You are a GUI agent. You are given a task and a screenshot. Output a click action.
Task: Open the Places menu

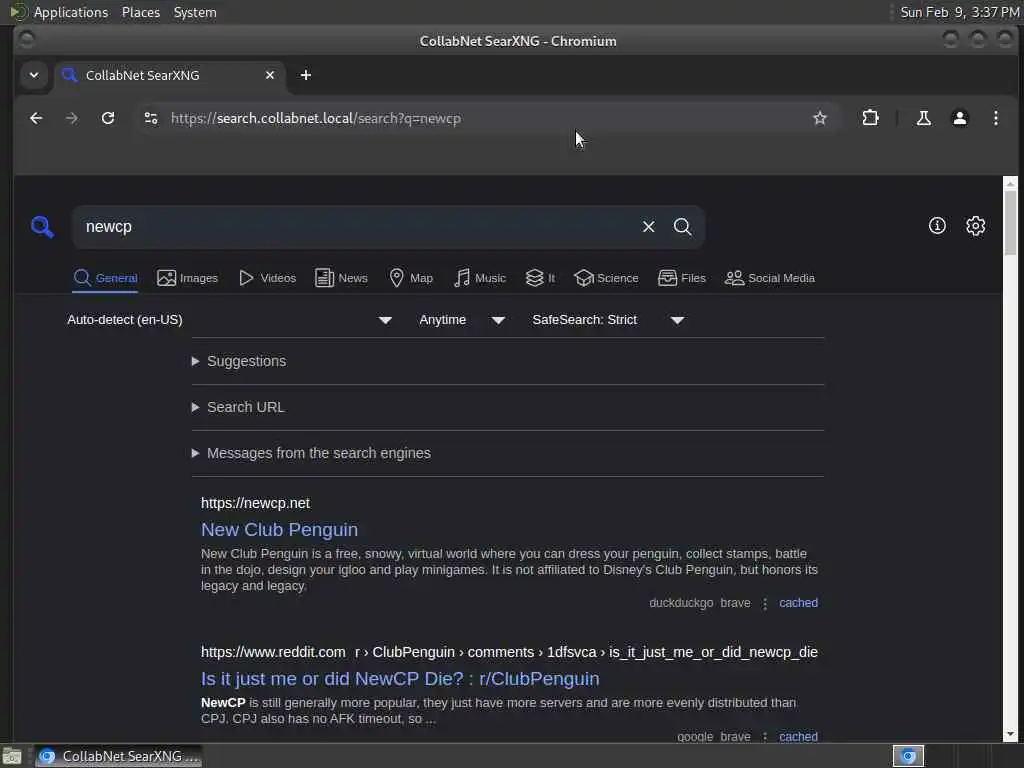coord(140,12)
